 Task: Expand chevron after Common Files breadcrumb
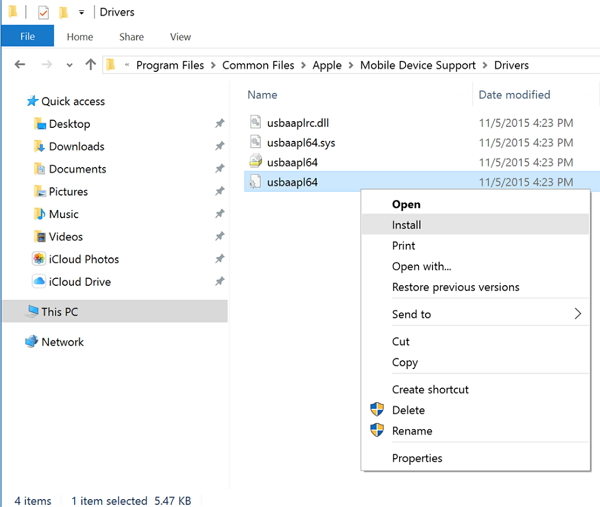[303, 65]
